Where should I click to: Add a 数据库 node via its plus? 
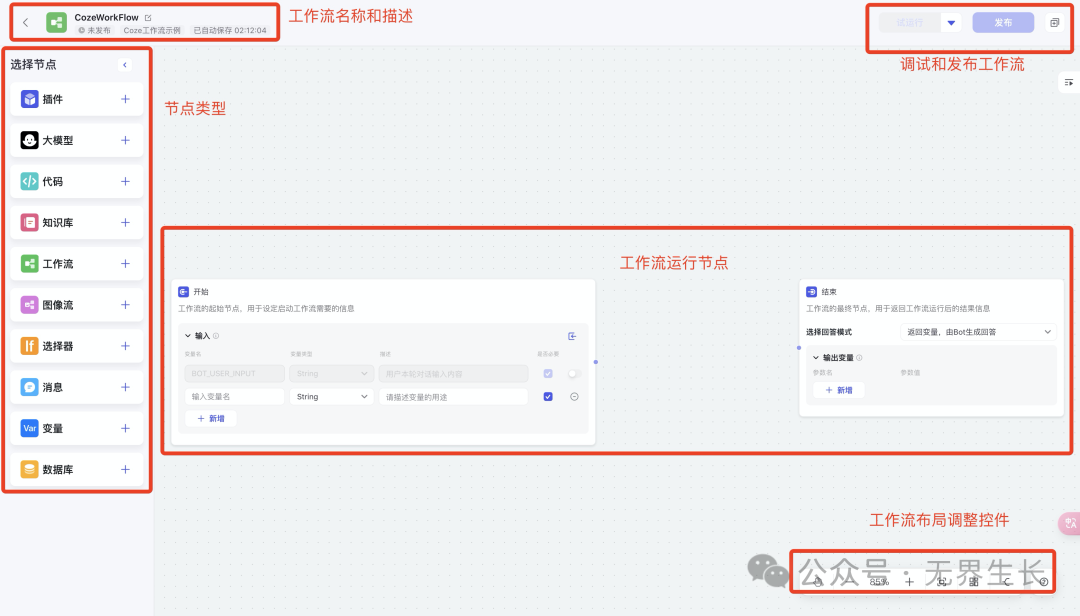[125, 469]
